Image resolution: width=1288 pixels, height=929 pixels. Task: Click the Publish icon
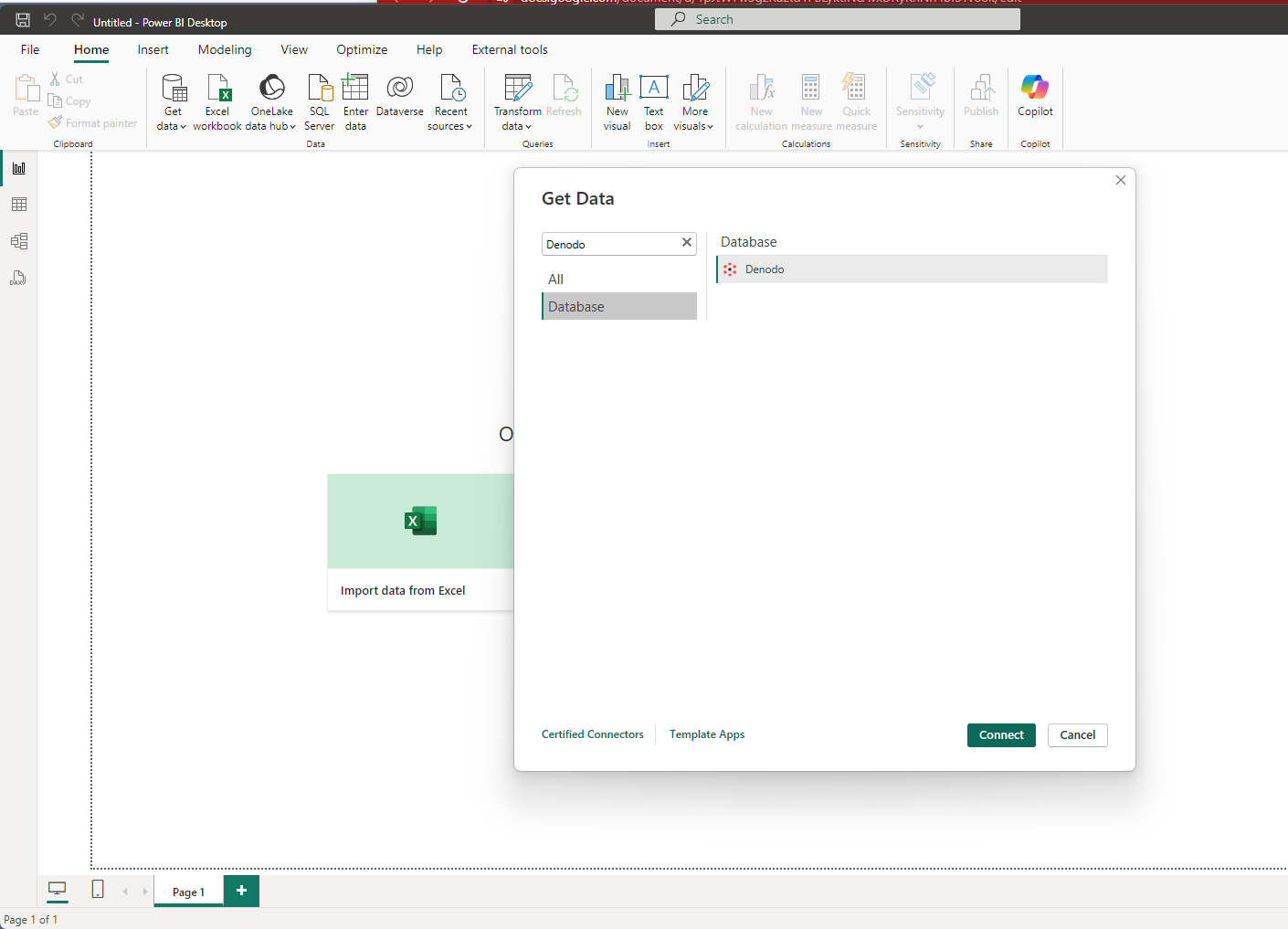[981, 95]
